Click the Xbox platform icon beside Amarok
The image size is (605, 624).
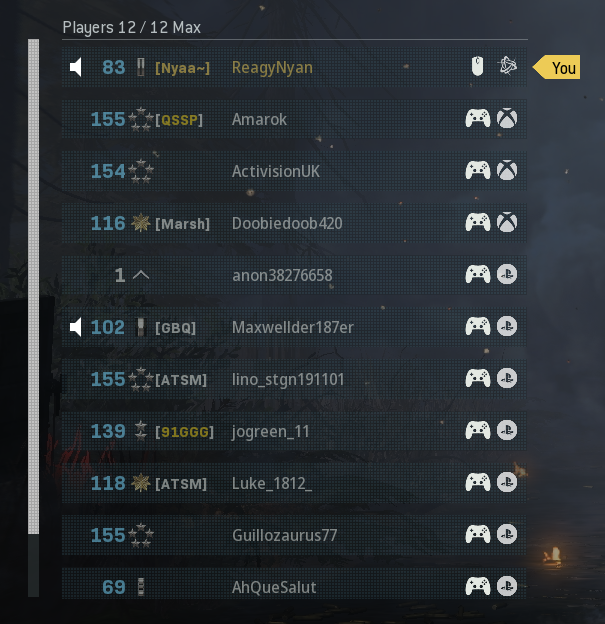click(x=507, y=119)
